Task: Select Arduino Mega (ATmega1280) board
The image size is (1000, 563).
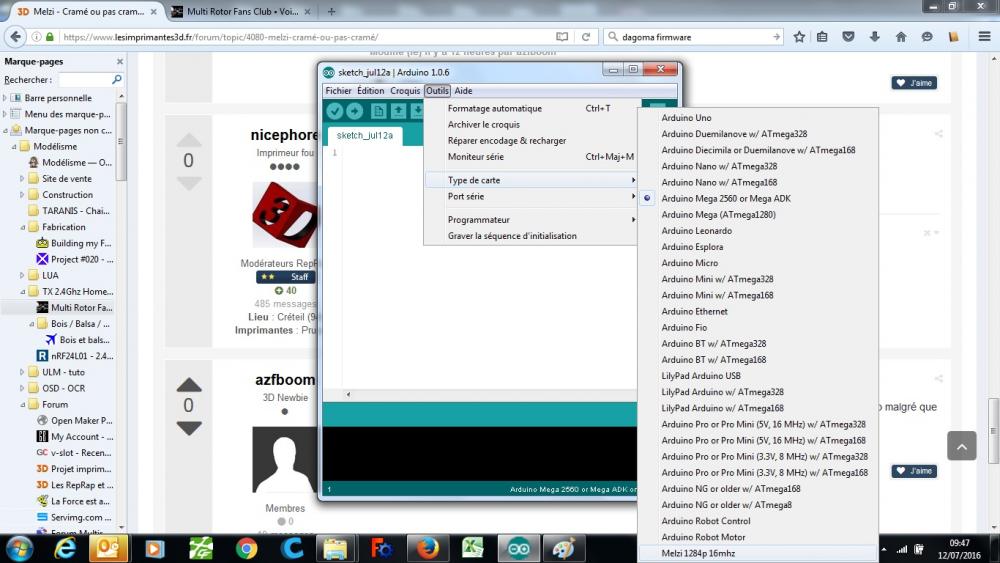Action: [x=718, y=215]
